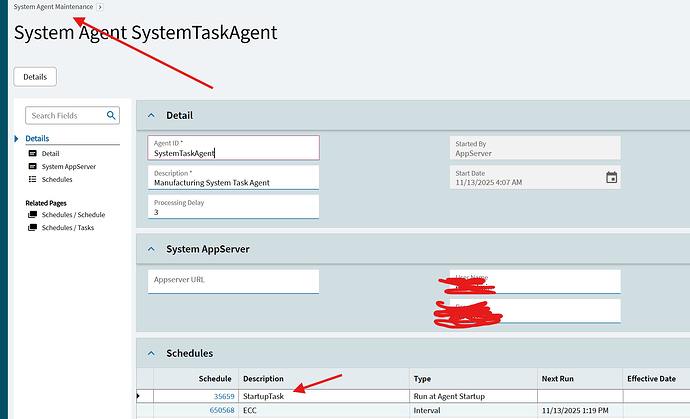Click the Appserver URL field
Screen dimensions: 690x419
pos(233,282)
